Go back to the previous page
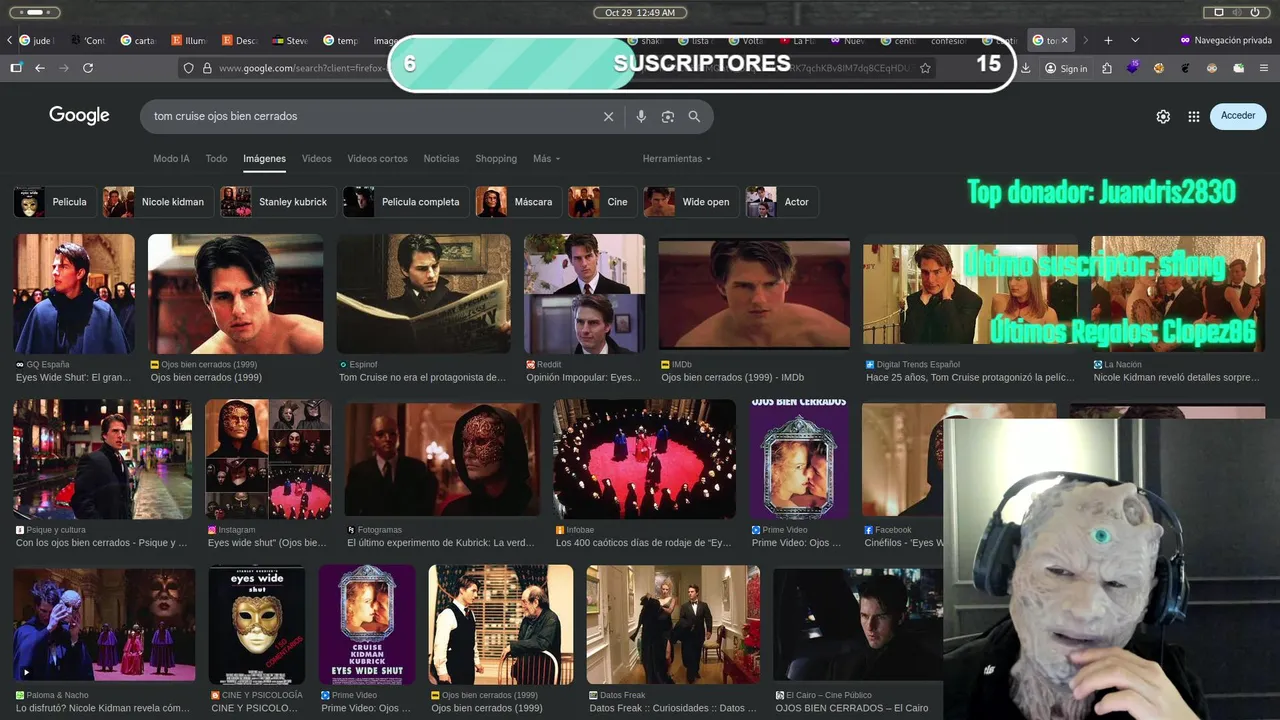1280x720 pixels. tap(40, 68)
